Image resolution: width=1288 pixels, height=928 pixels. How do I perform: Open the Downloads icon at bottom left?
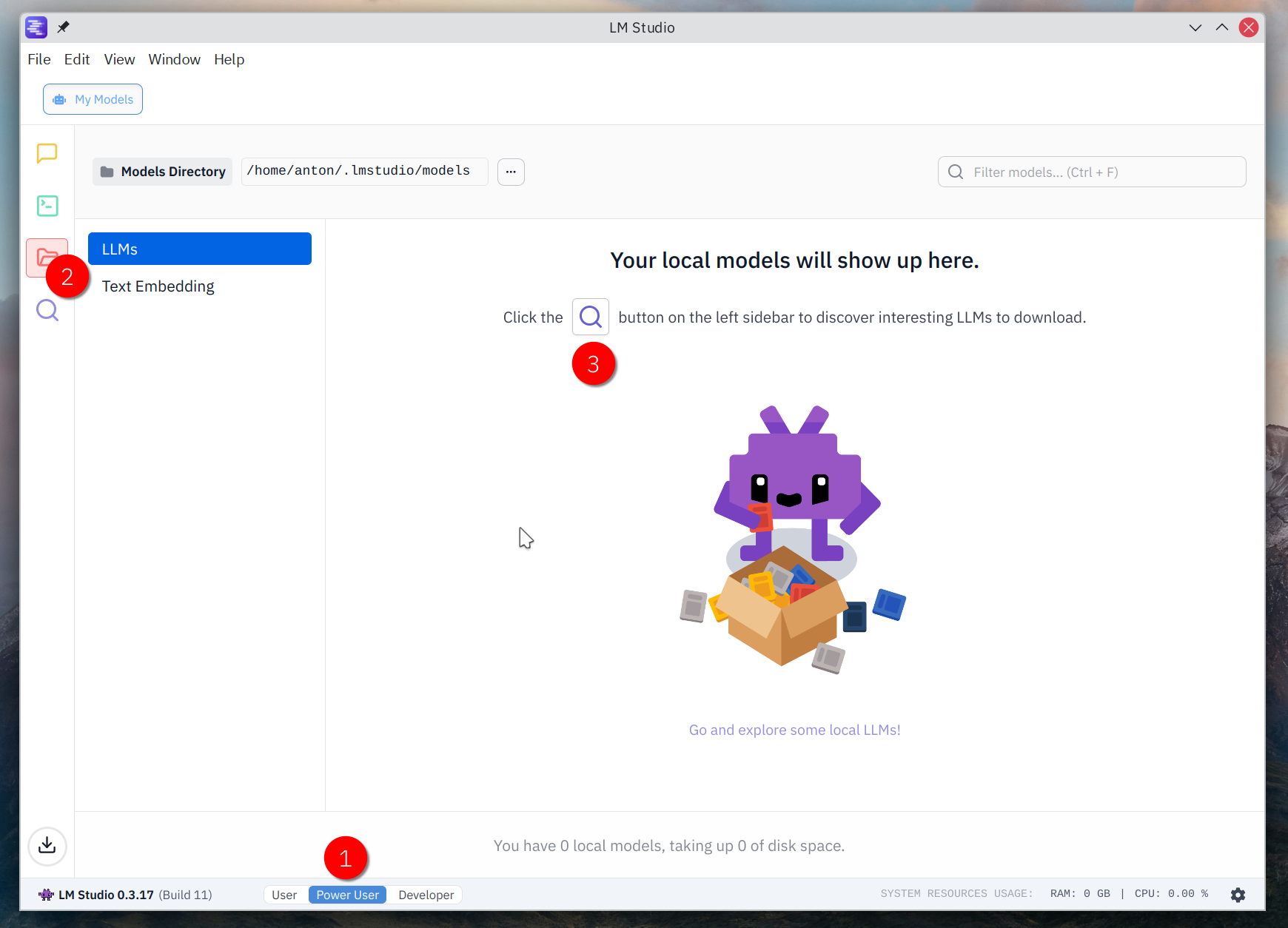47,845
